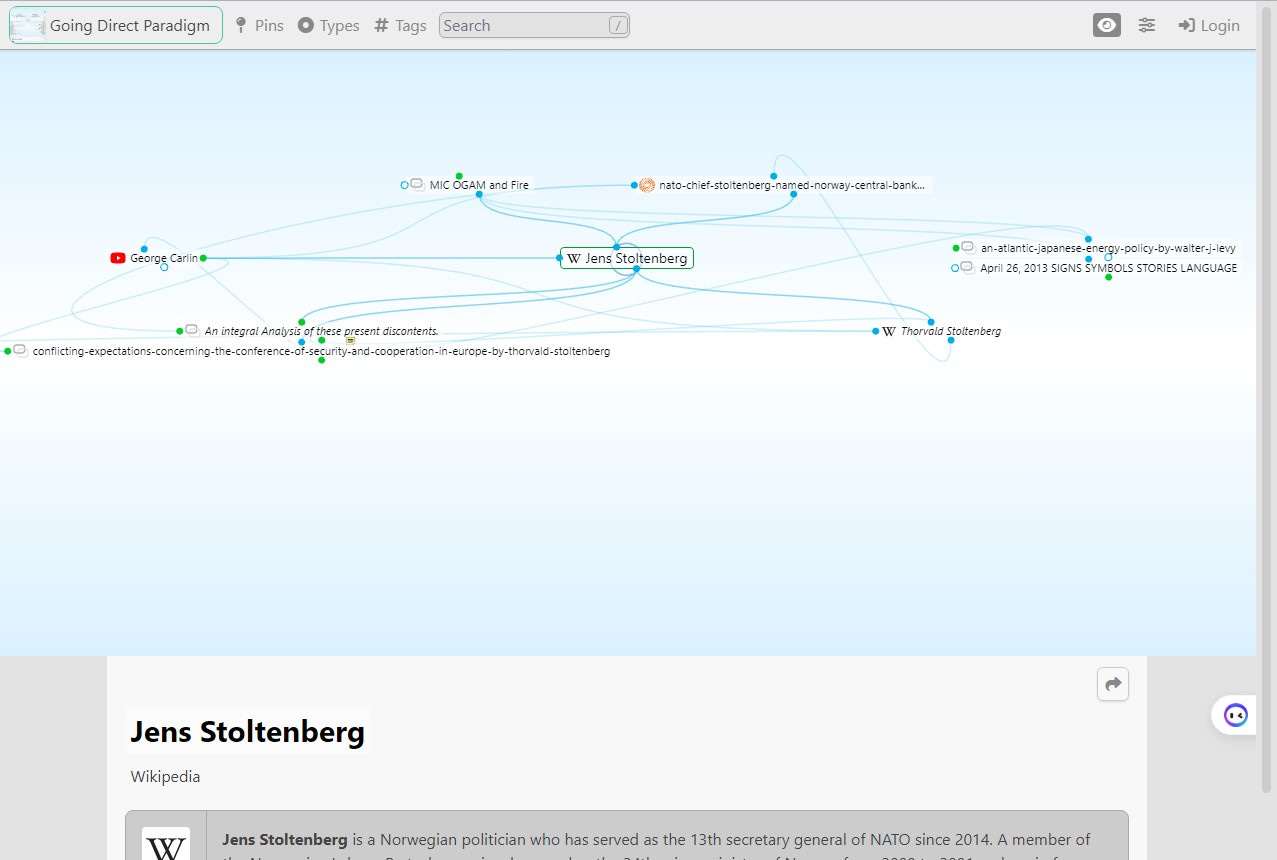Open the purple chat assistant widget
1277x860 pixels.
point(1236,715)
